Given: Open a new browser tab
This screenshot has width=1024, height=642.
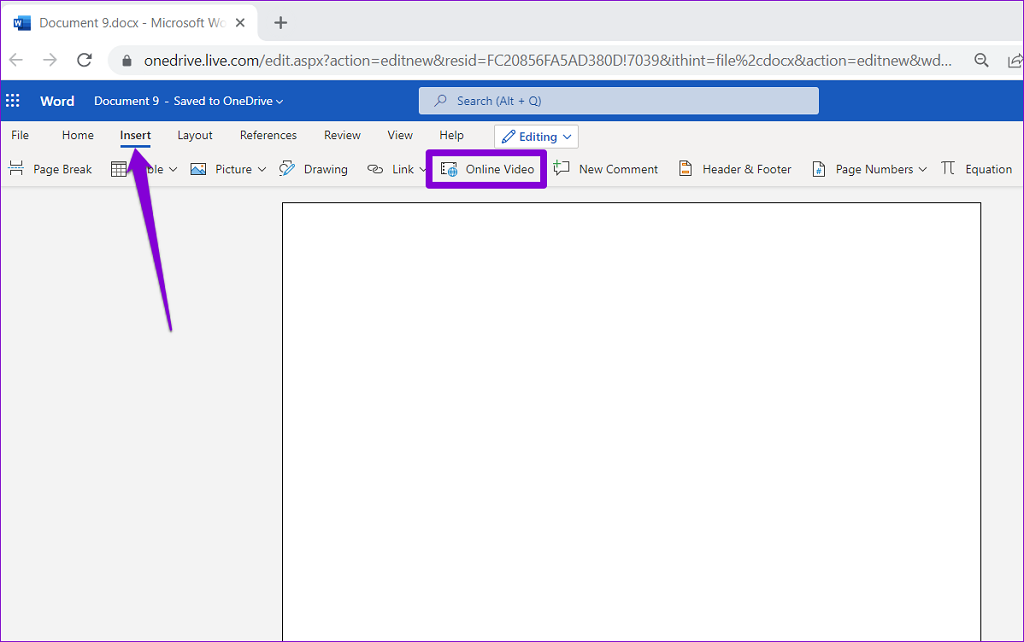Looking at the screenshot, I should coord(281,22).
